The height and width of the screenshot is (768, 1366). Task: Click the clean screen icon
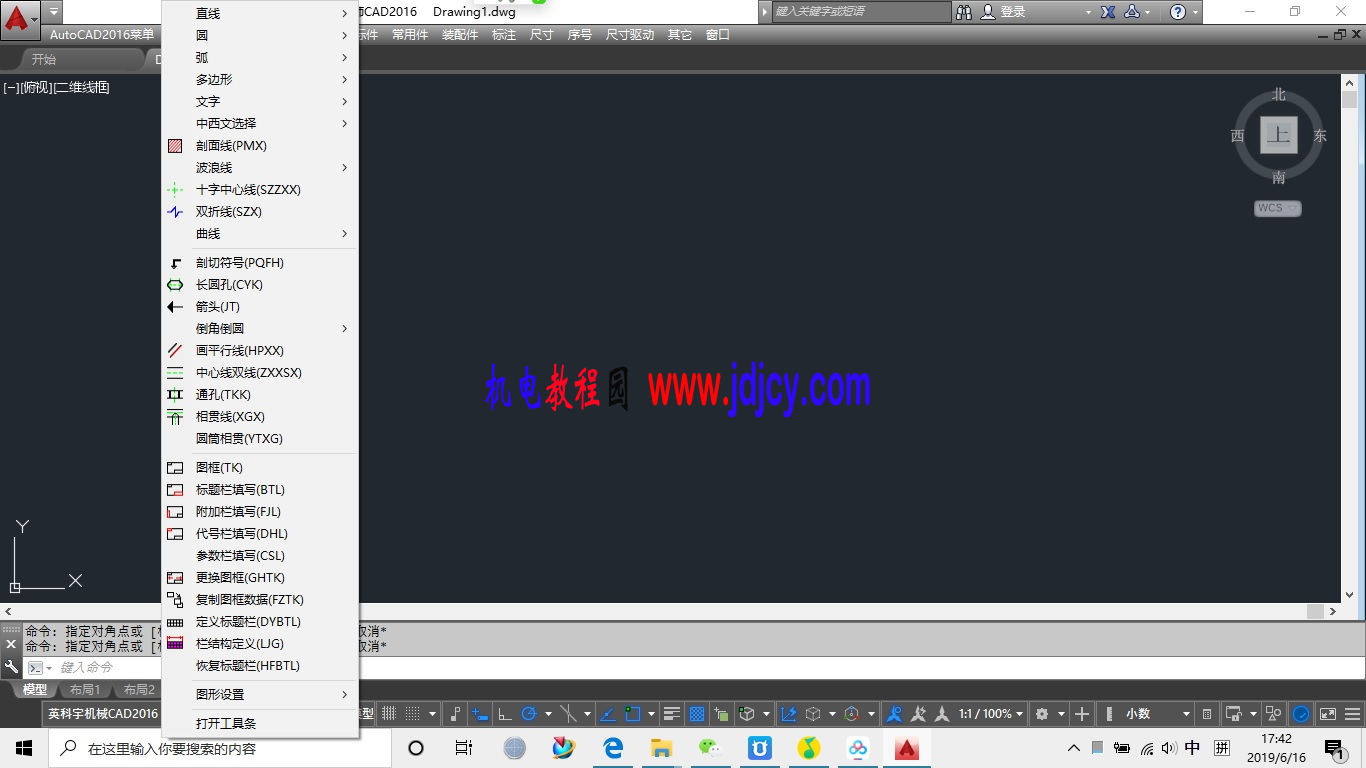(1328, 713)
